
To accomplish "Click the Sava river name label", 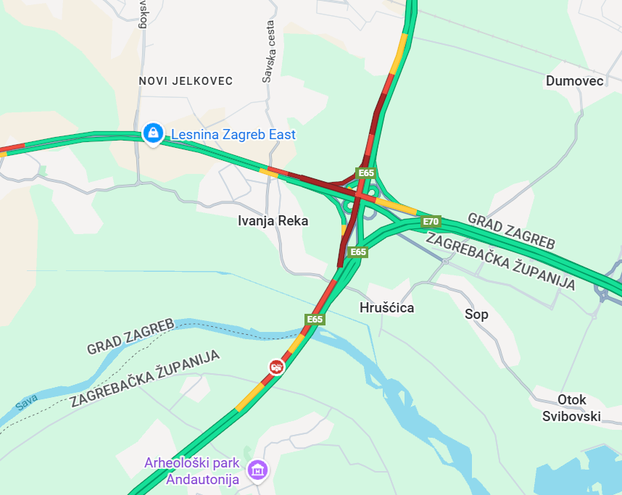I will (27, 402).
